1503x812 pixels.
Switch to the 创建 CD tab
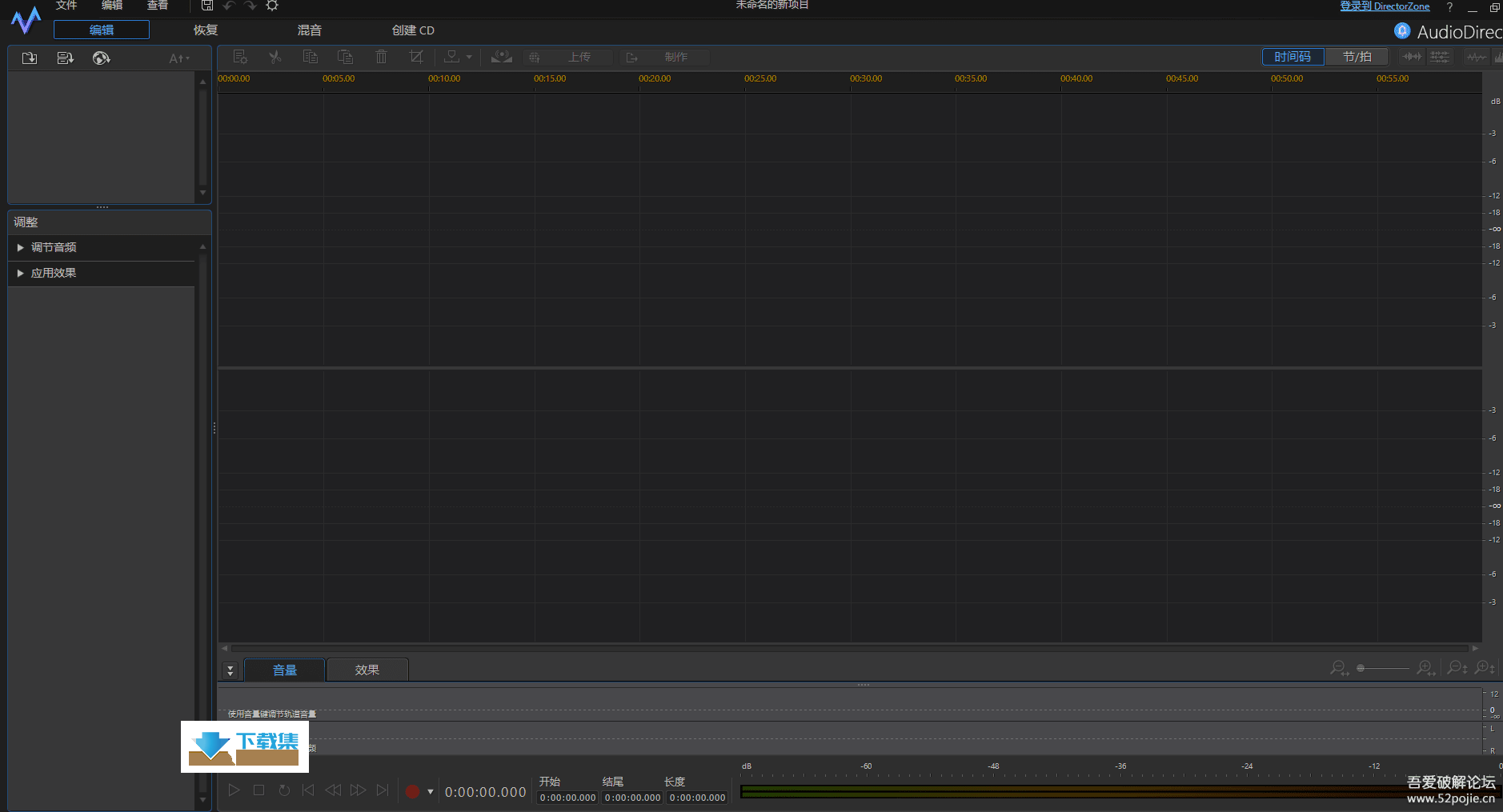point(413,30)
